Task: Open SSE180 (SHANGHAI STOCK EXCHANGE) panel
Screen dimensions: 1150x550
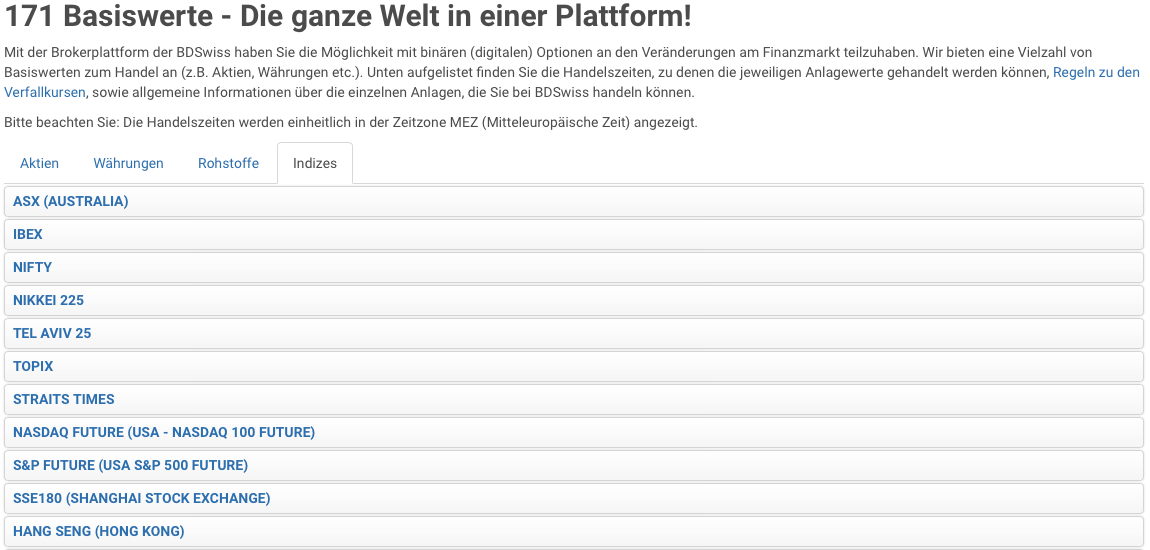Action: (574, 499)
